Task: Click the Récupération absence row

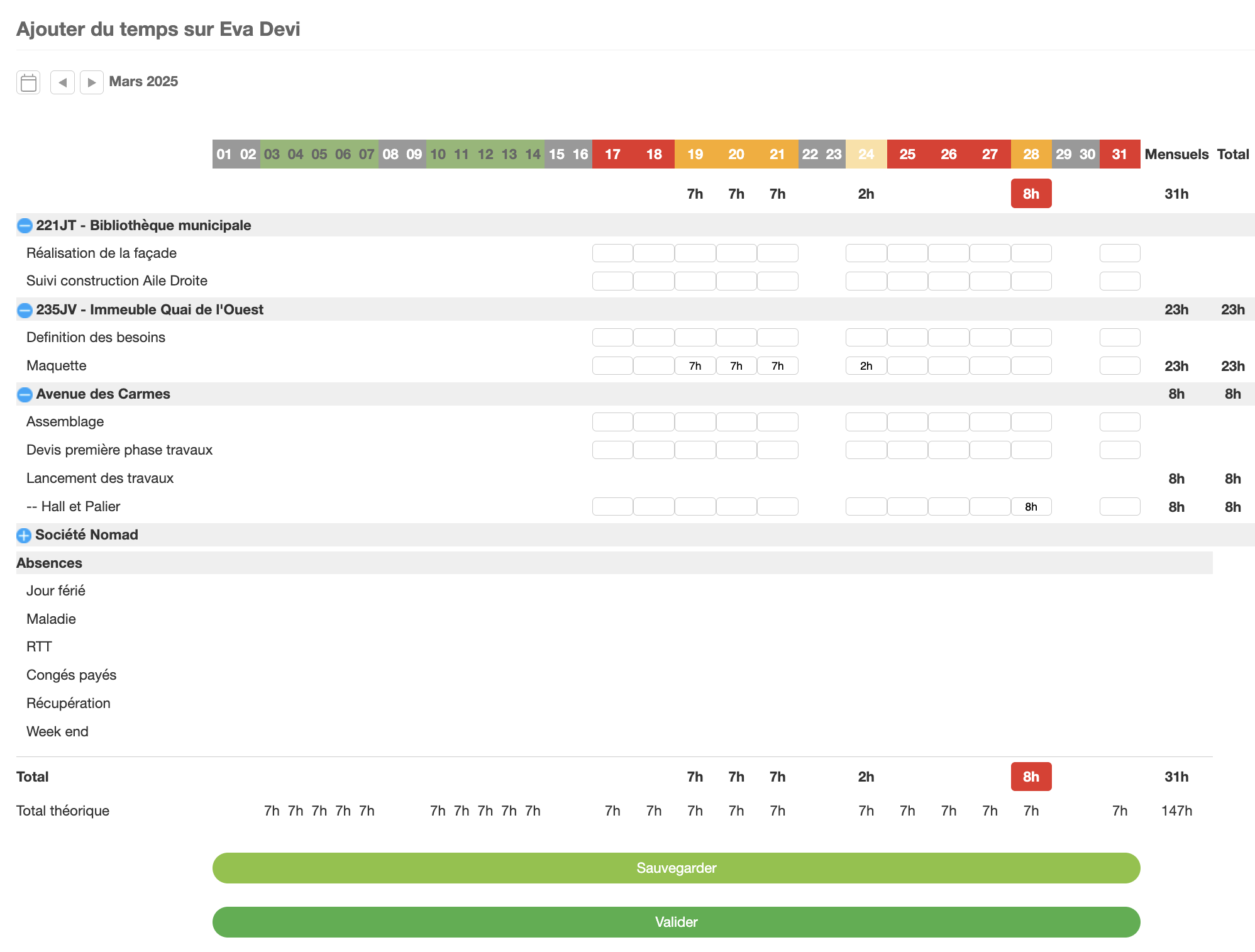Action: (x=69, y=704)
